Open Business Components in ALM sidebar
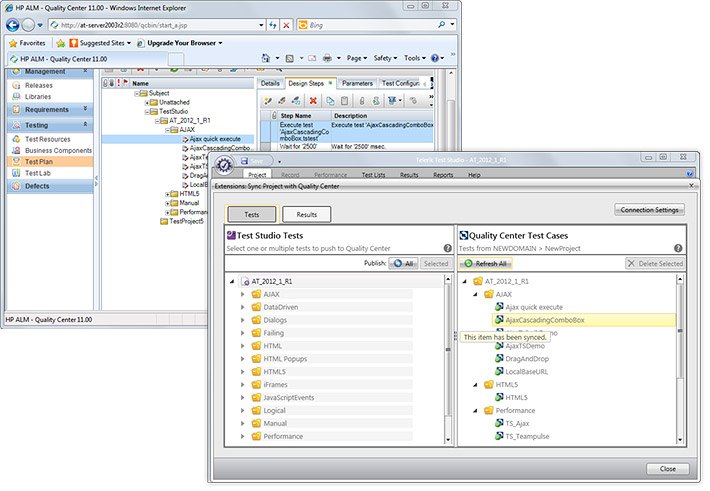Viewport: 710px width, 491px height. [58, 150]
